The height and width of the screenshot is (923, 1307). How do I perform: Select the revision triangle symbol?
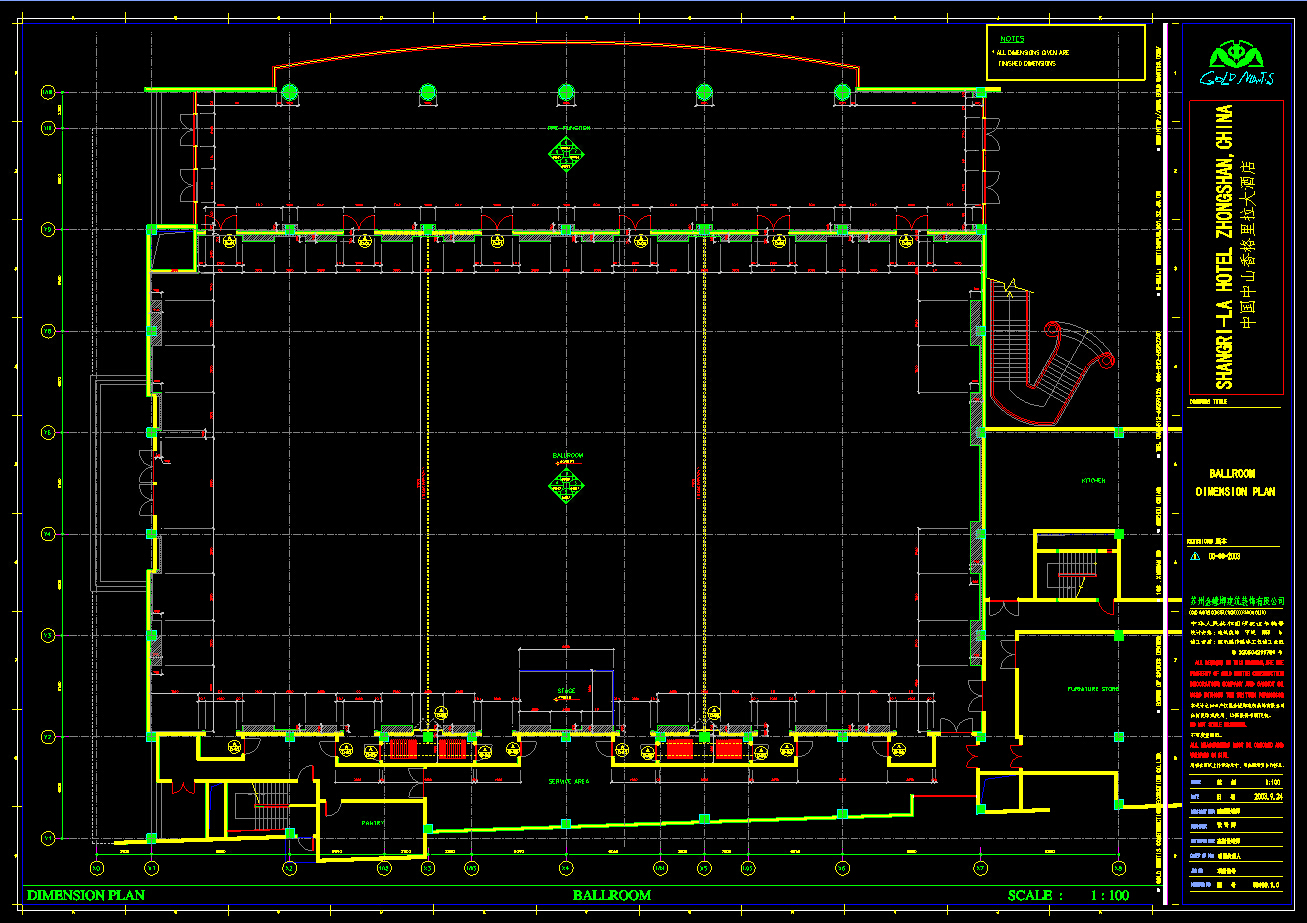1194,555
